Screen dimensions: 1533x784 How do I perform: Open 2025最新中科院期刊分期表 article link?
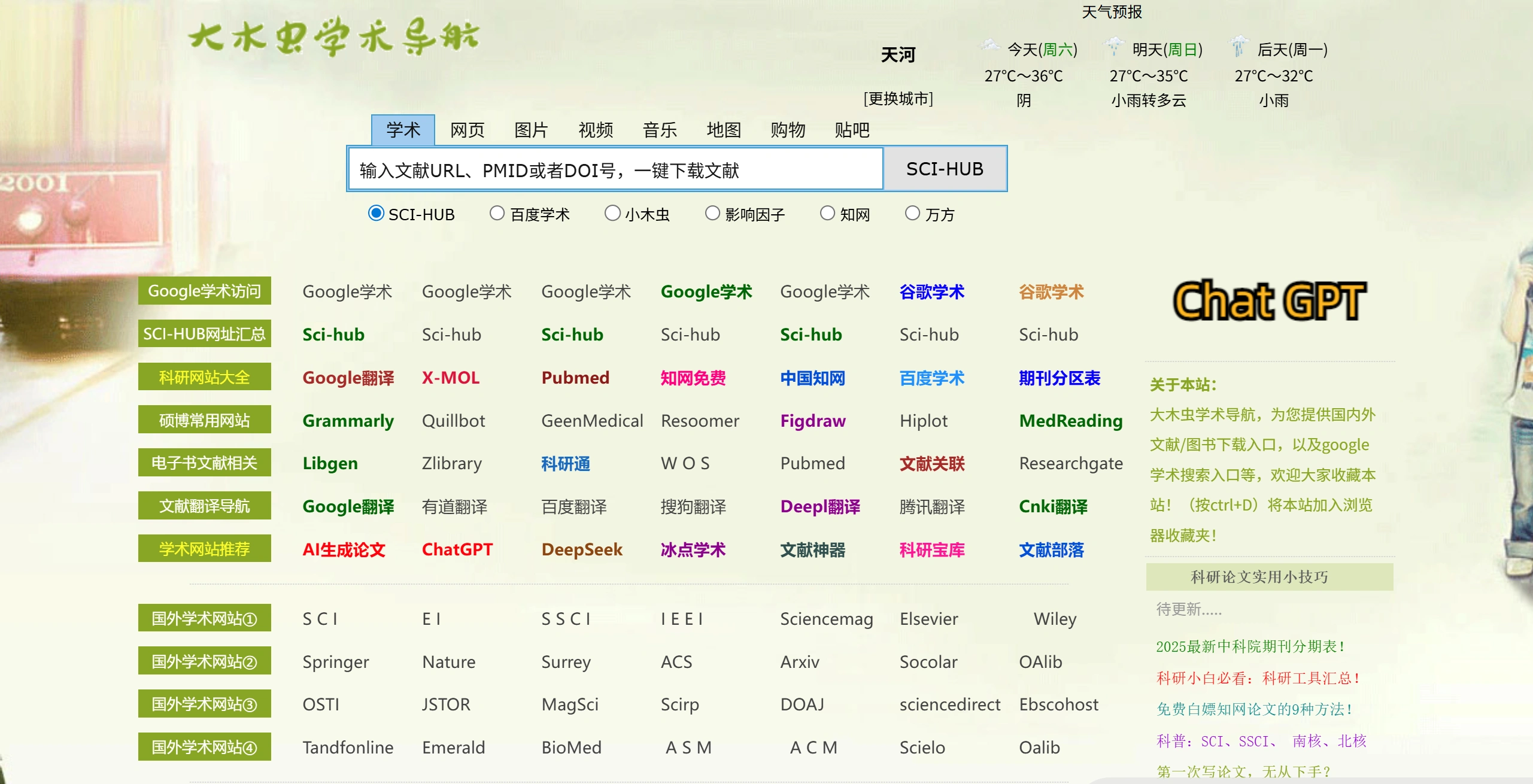(1250, 646)
